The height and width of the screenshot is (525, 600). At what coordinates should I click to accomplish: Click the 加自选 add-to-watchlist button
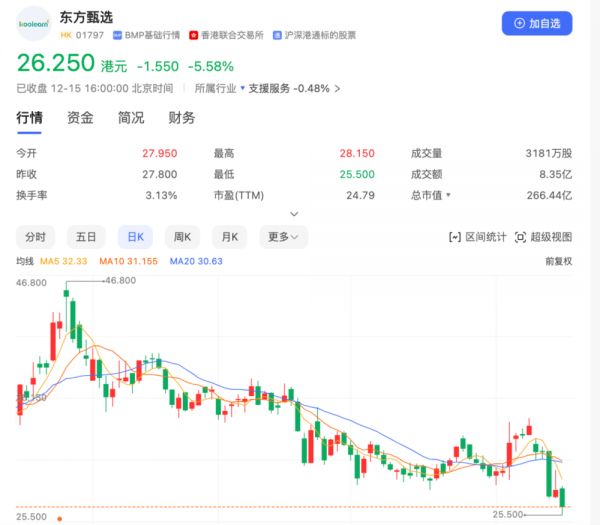click(x=537, y=23)
